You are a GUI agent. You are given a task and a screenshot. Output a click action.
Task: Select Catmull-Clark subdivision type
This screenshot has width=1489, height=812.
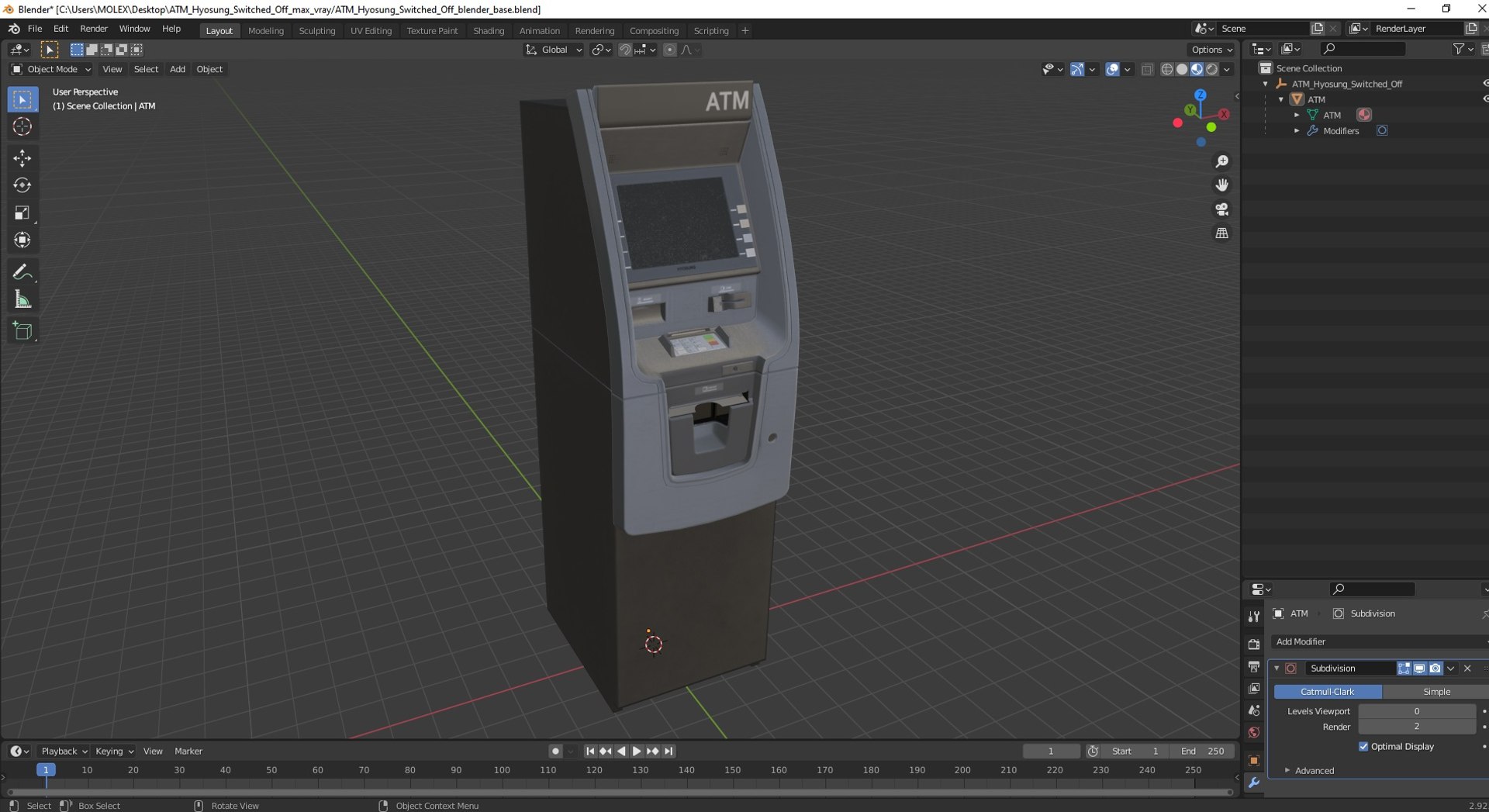pos(1328,692)
